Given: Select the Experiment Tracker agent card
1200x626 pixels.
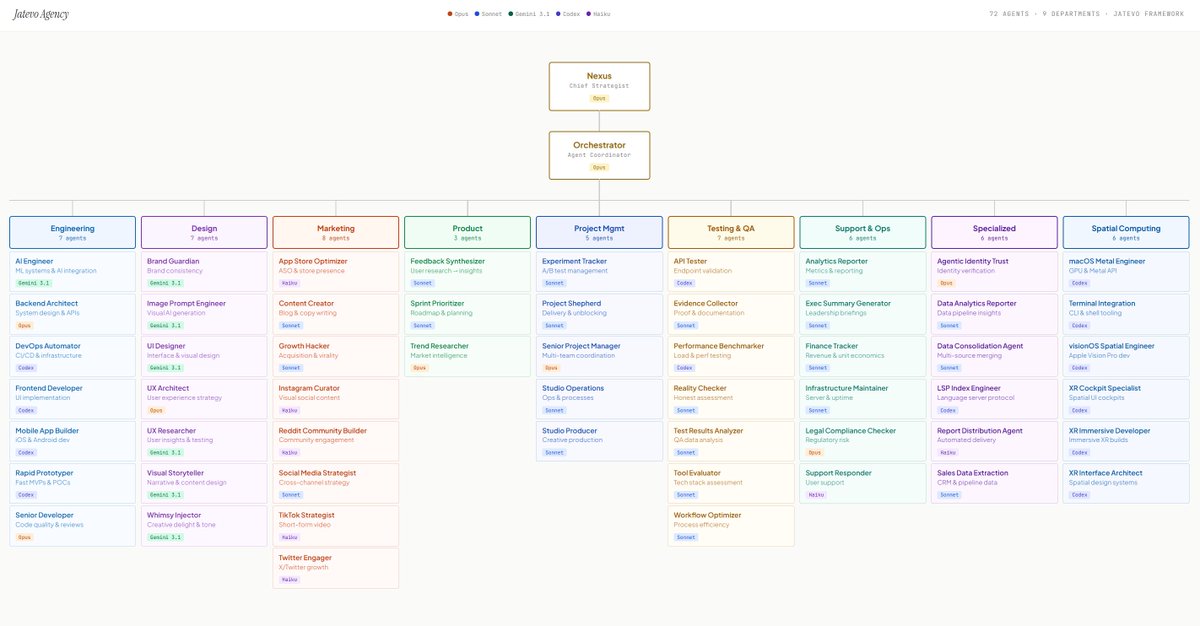Looking at the screenshot, I should pos(599,271).
